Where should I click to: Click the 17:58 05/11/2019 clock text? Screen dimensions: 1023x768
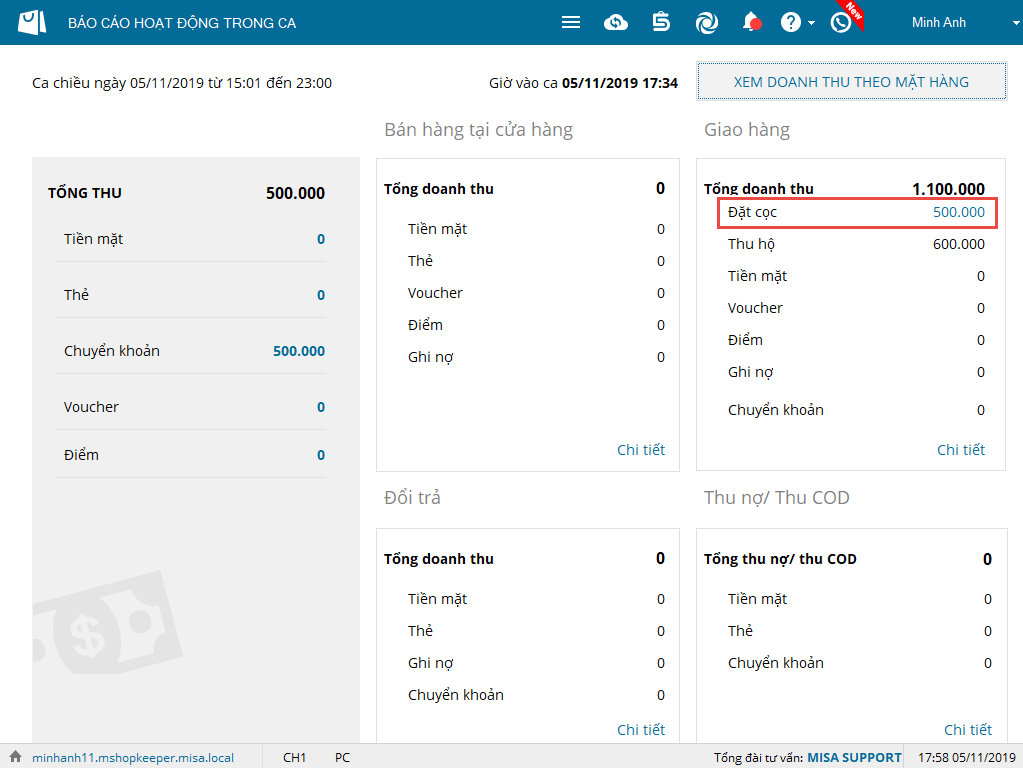coord(966,758)
